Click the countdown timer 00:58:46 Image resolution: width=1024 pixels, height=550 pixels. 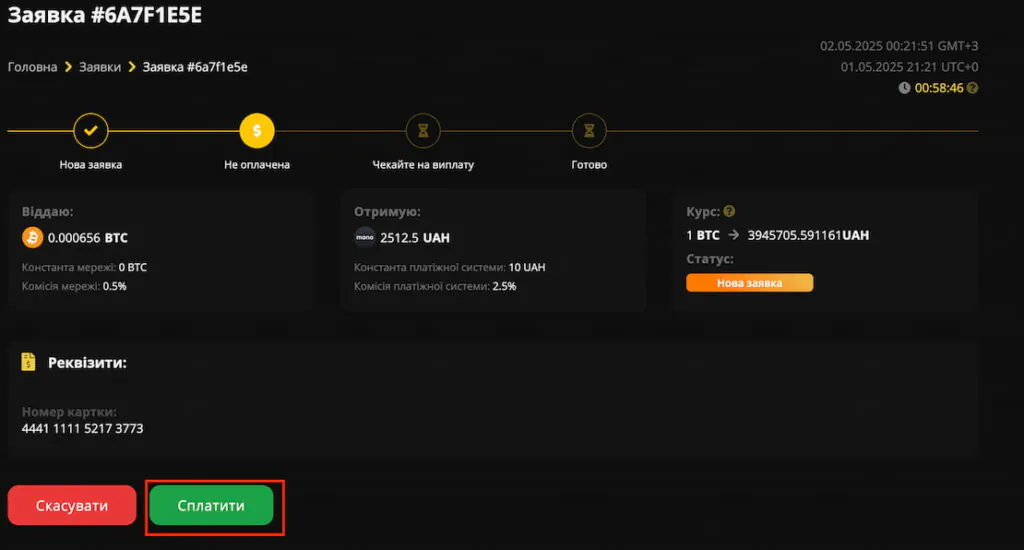[939, 88]
